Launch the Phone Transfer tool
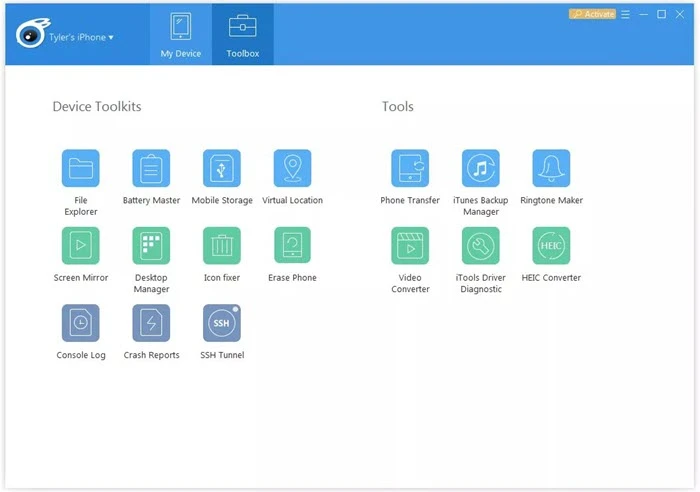 410,168
